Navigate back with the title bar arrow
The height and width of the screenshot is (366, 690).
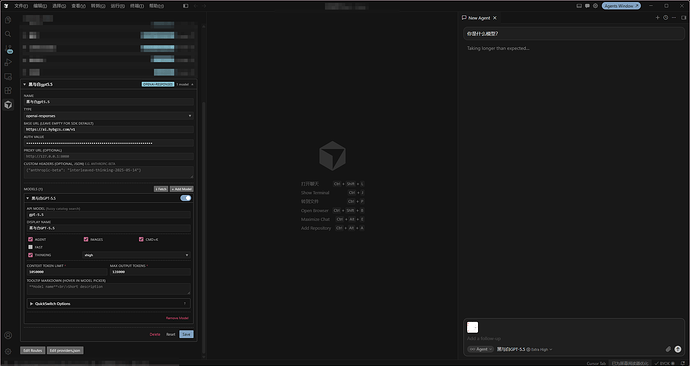(195, 6)
